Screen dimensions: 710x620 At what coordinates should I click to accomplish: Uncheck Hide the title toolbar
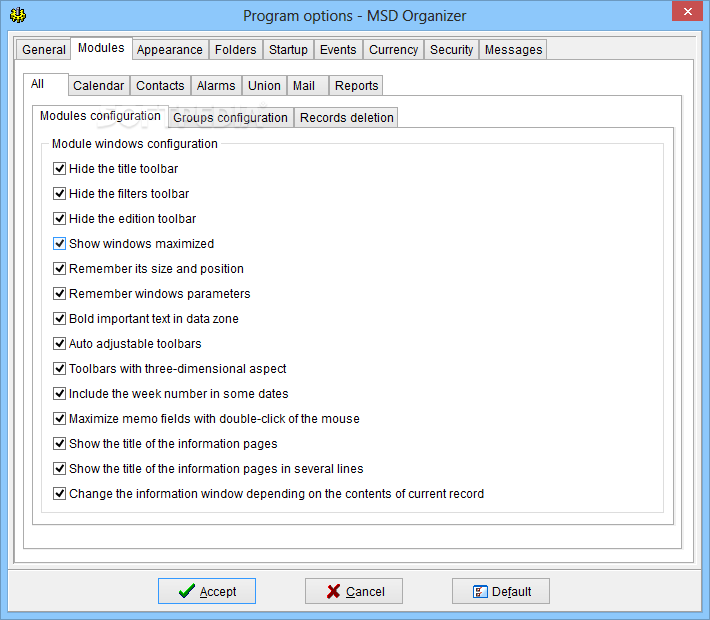tap(59, 168)
